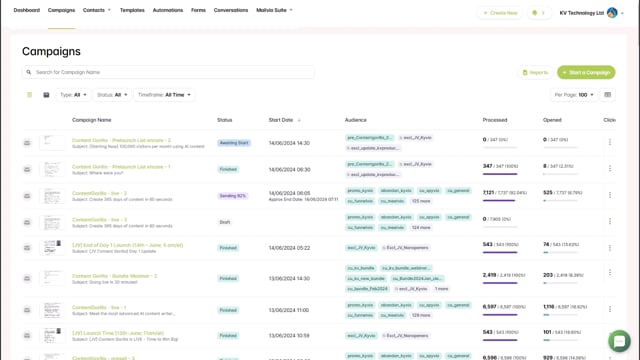This screenshot has width=640, height=360.
Task: Click the Awaiting Start status badge
Action: point(234,143)
